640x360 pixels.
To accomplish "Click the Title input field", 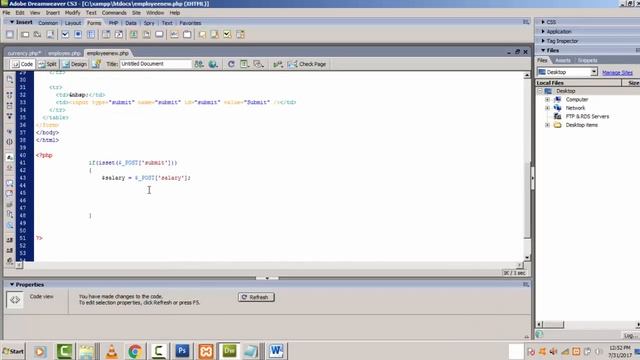I will click(x=156, y=64).
